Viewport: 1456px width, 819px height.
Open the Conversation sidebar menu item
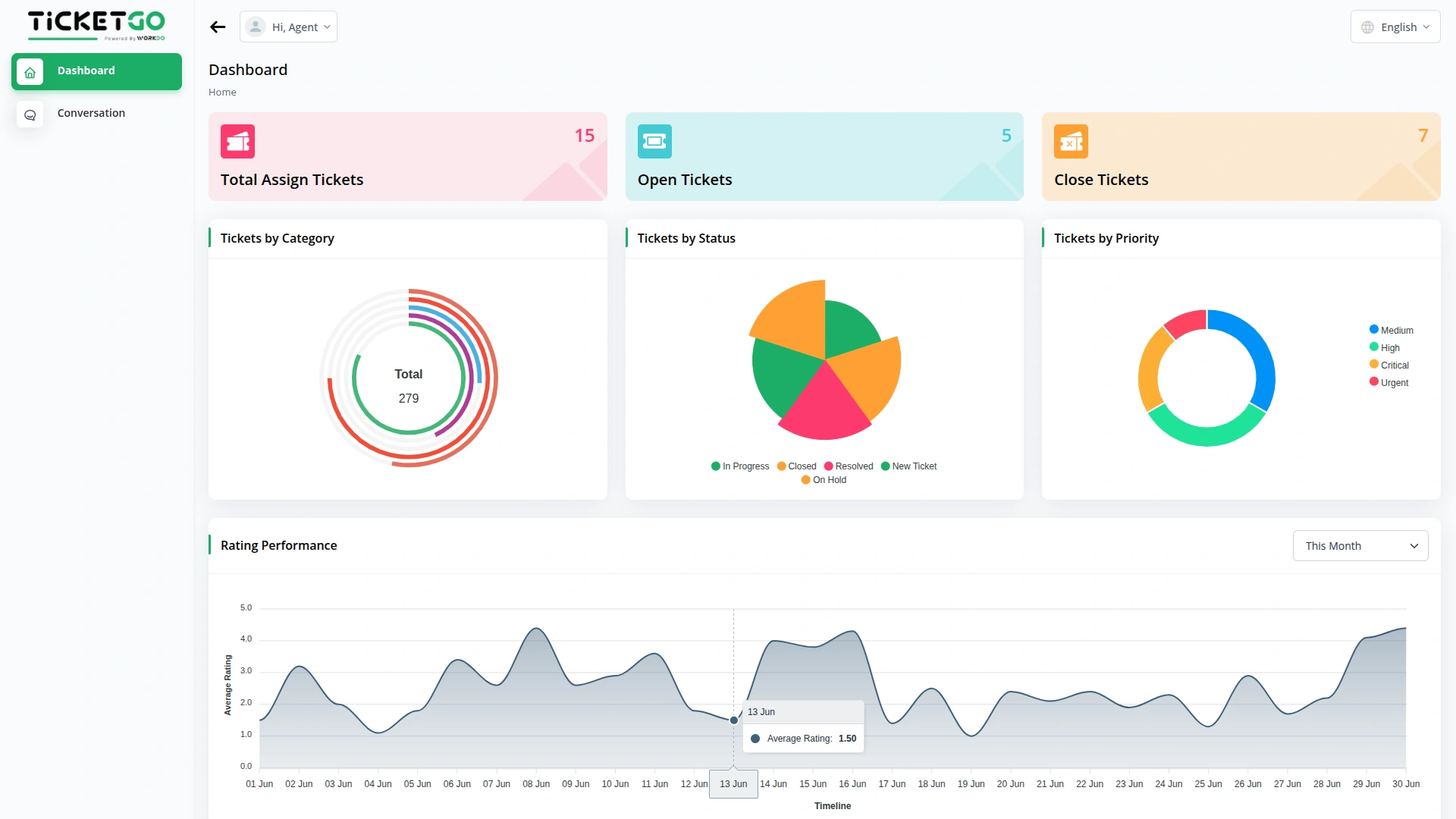pyautogui.click(x=91, y=113)
